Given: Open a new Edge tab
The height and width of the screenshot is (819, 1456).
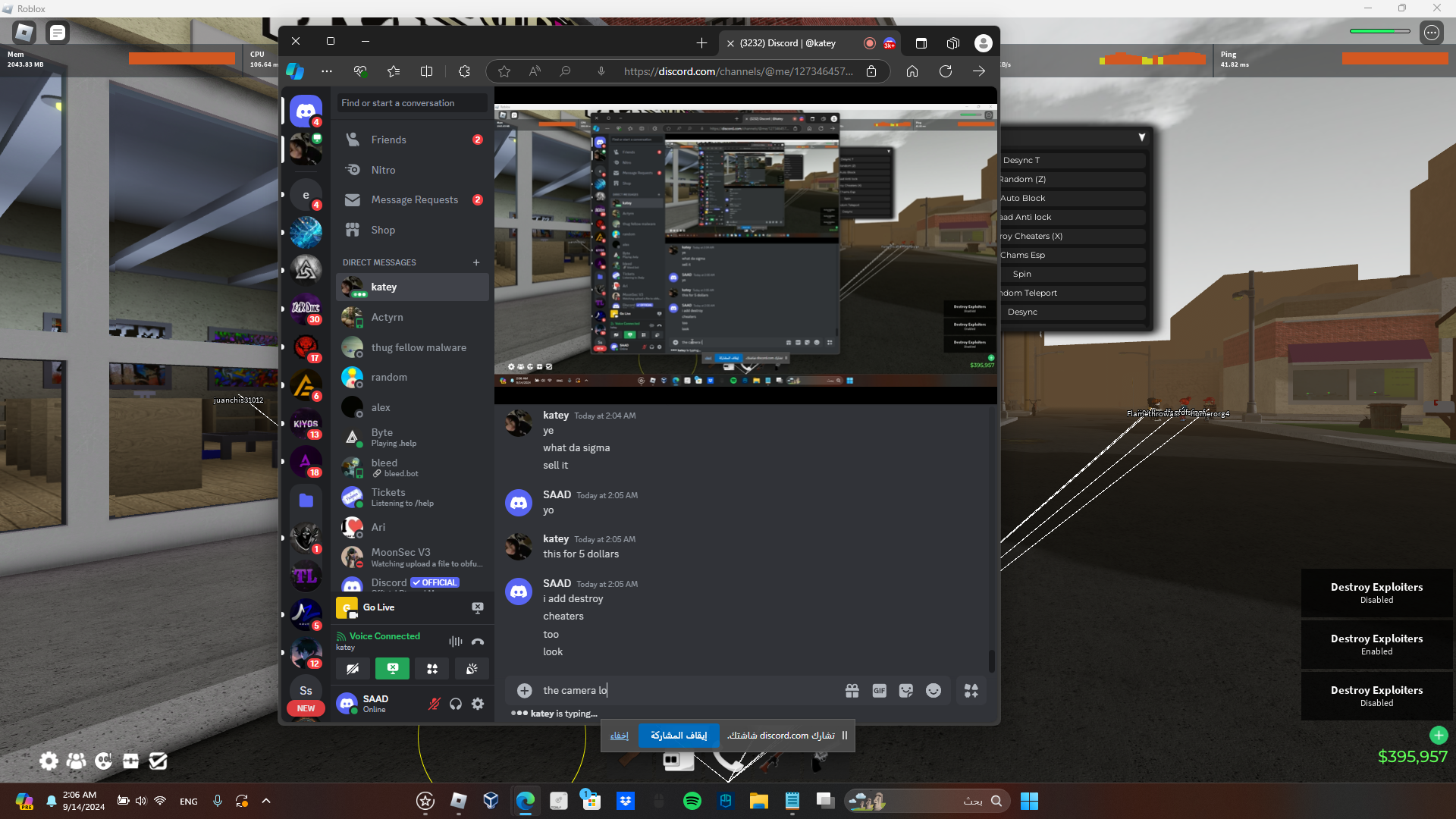Looking at the screenshot, I should pyautogui.click(x=701, y=43).
